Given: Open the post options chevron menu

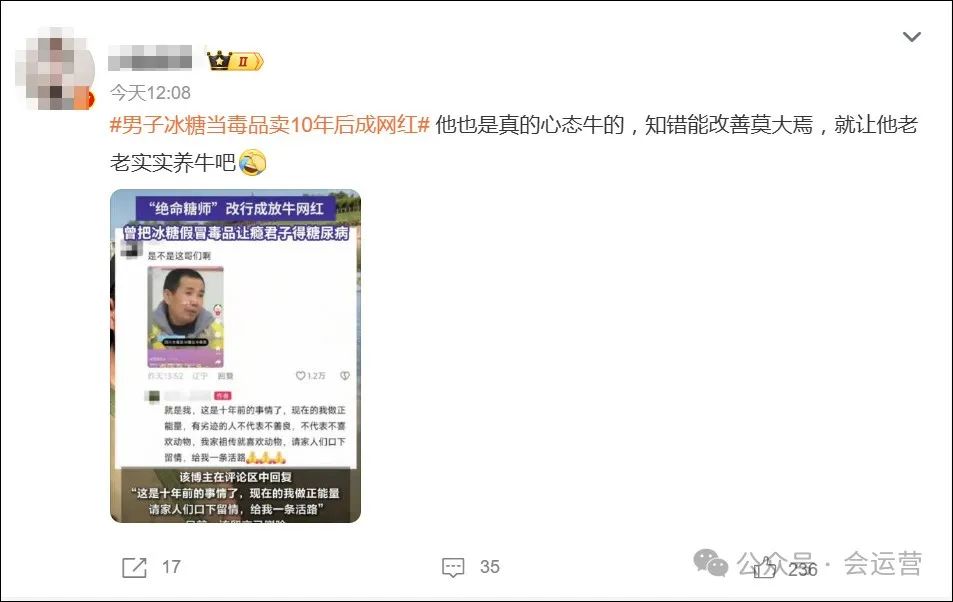Looking at the screenshot, I should point(911,37).
